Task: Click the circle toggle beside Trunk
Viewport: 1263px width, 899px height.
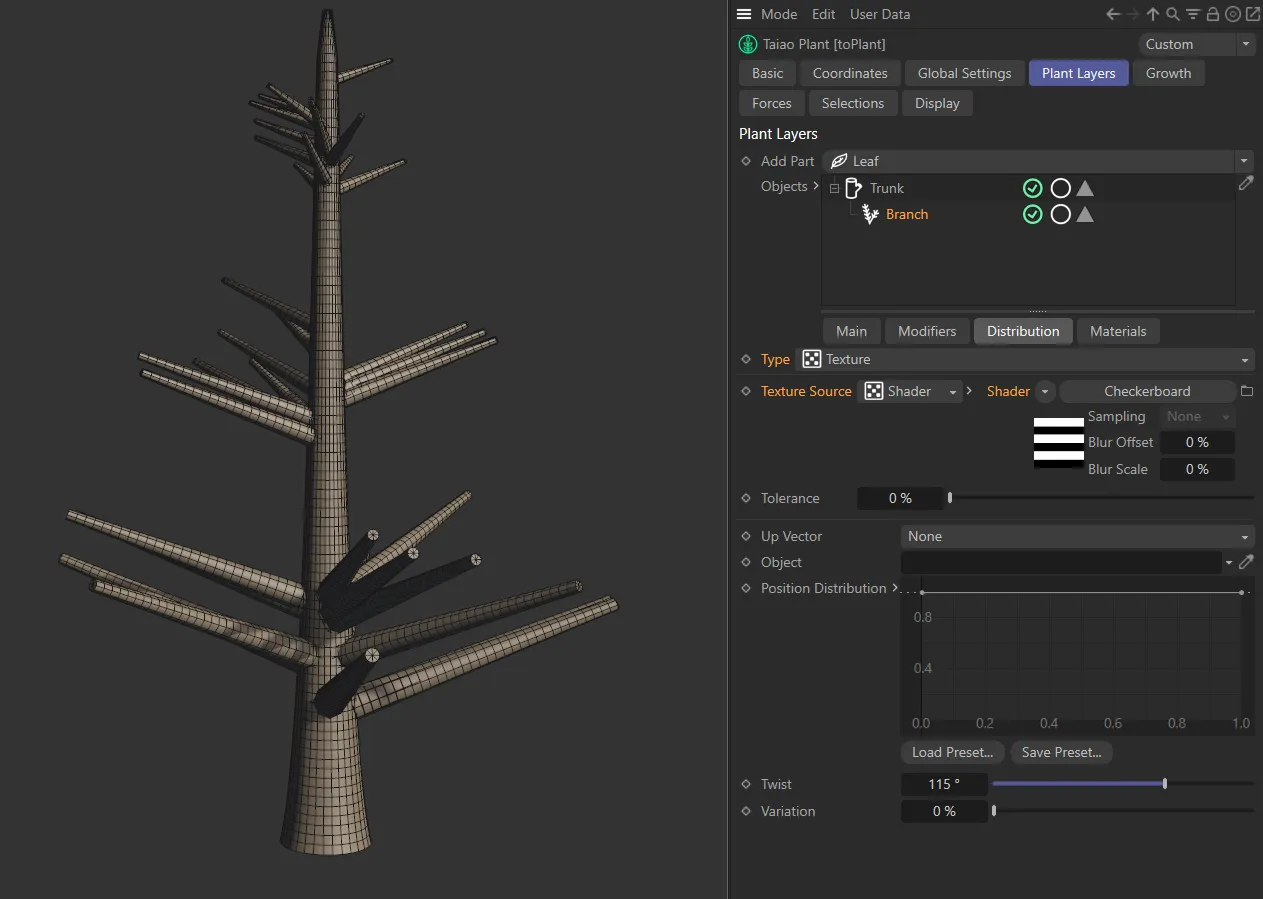Action: 1061,188
